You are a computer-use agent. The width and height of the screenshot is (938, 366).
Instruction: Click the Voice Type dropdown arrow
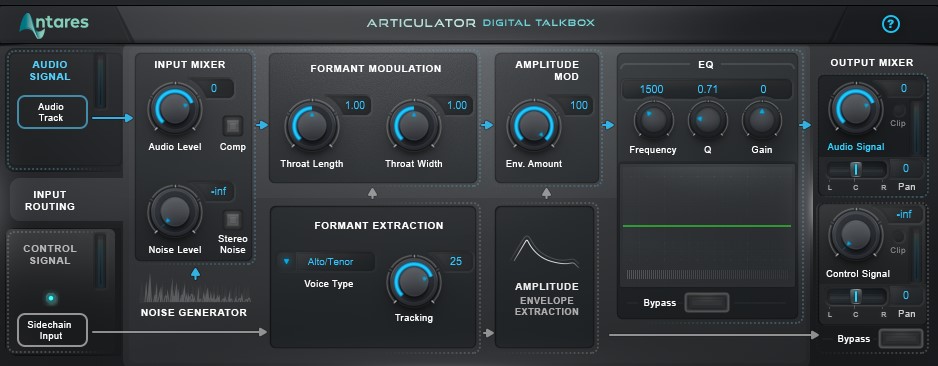point(287,261)
